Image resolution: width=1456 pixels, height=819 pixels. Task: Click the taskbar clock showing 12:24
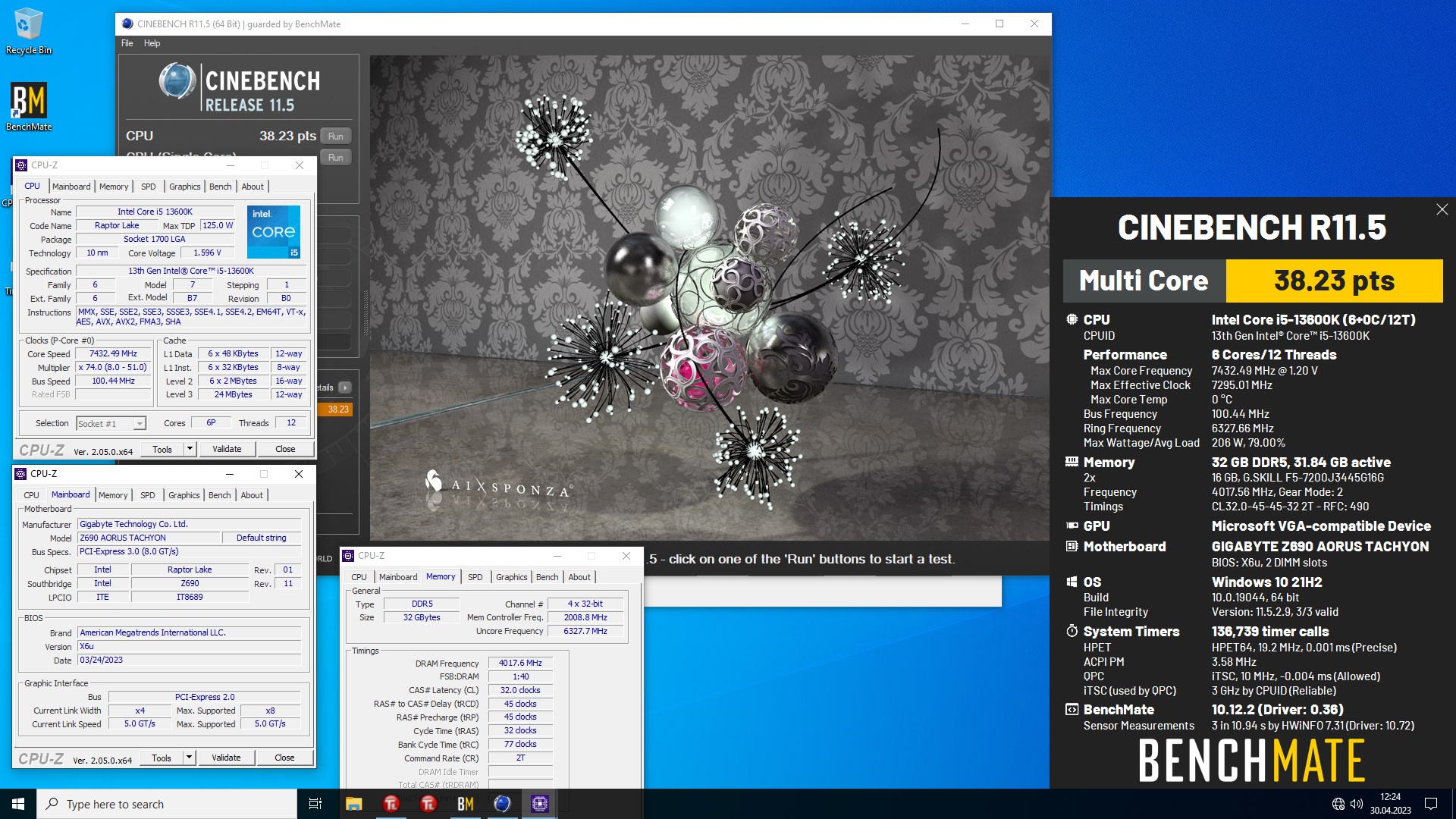click(1391, 804)
